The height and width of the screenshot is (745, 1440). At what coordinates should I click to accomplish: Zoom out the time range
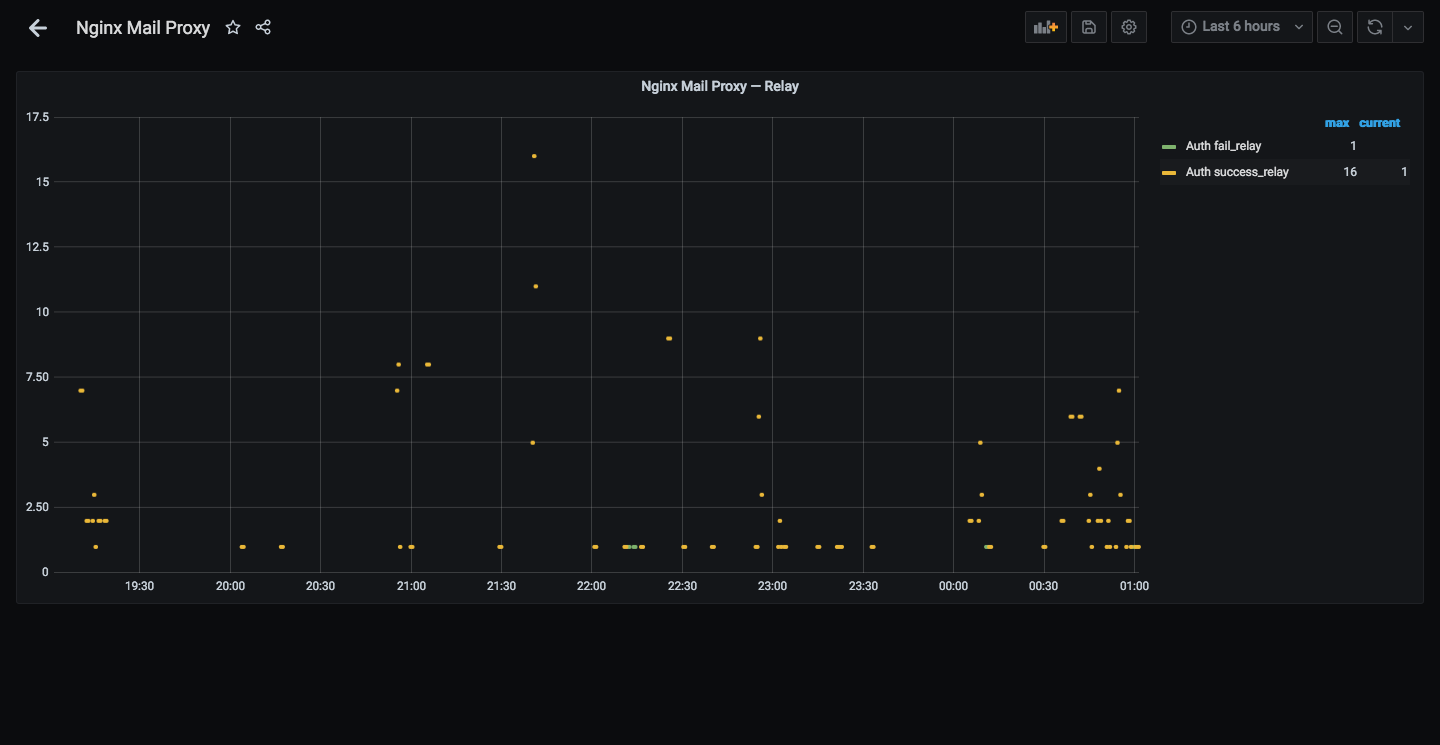pos(1335,27)
